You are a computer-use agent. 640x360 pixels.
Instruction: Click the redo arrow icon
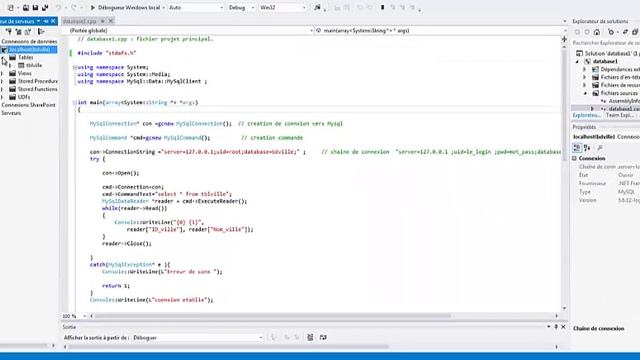[x=74, y=7]
